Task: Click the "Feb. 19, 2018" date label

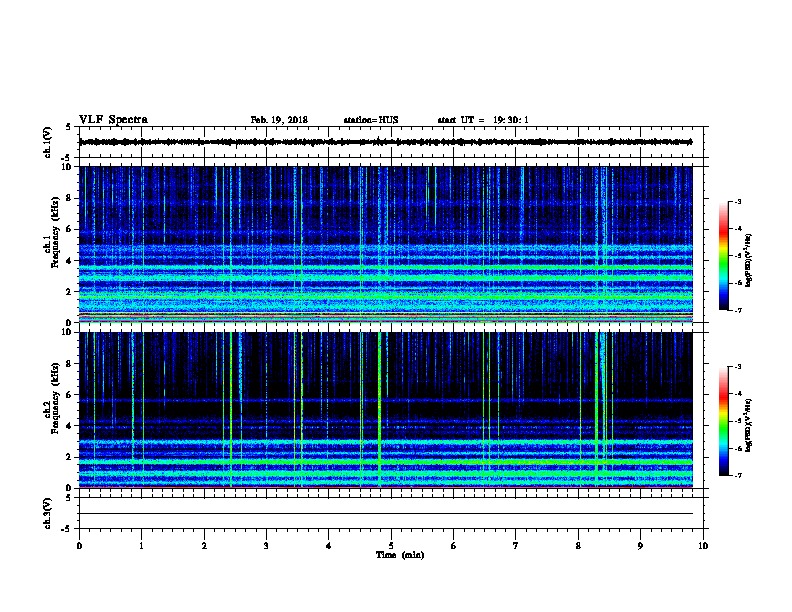Action: pos(279,120)
